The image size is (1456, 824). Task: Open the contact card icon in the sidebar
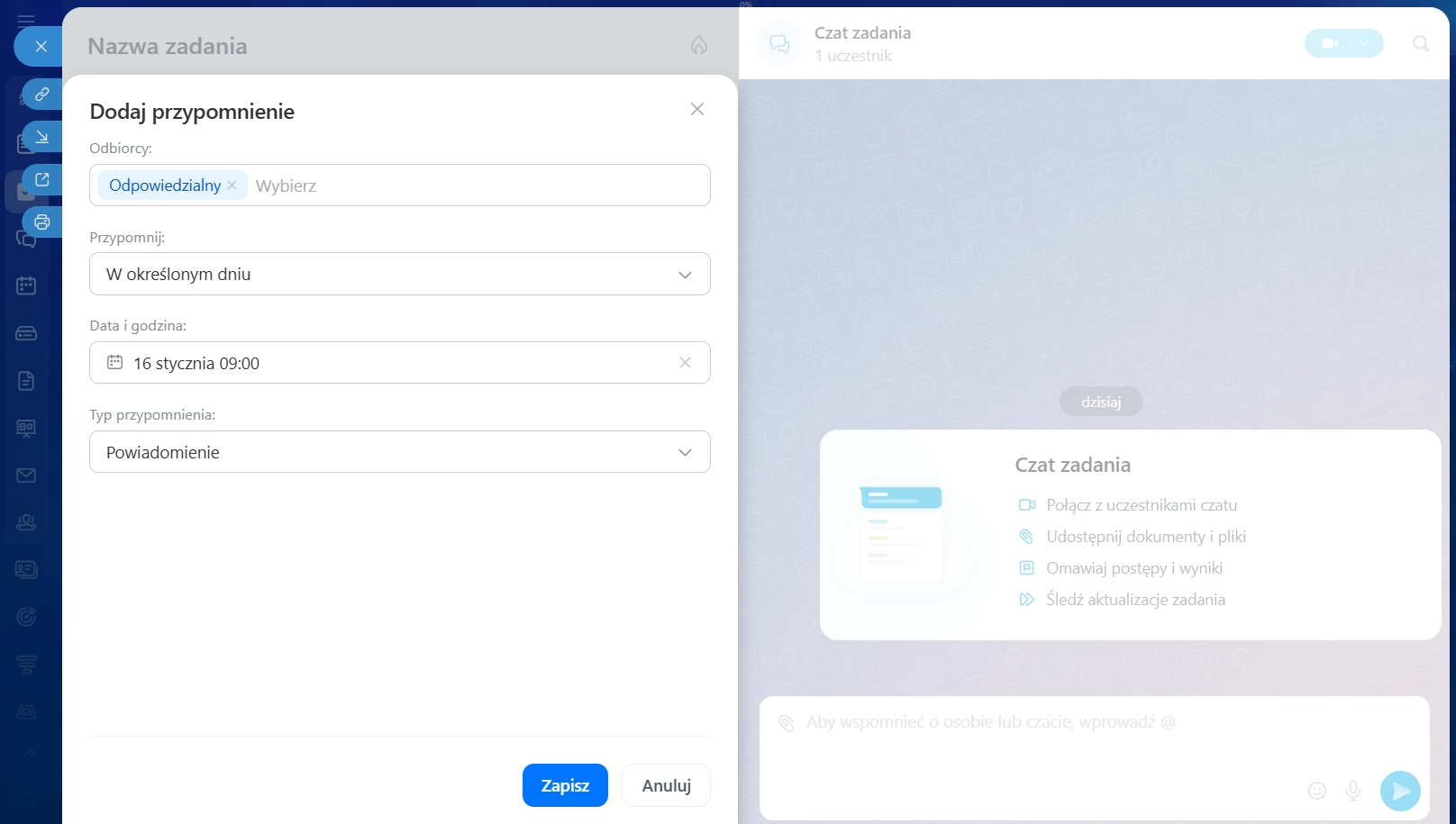pos(26,569)
